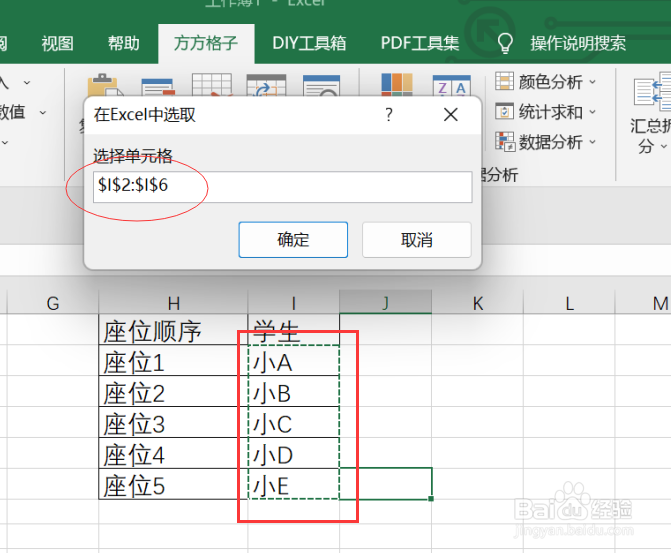This screenshot has width=671, height=553.
Task: Click the 取消 button
Action: click(416, 240)
